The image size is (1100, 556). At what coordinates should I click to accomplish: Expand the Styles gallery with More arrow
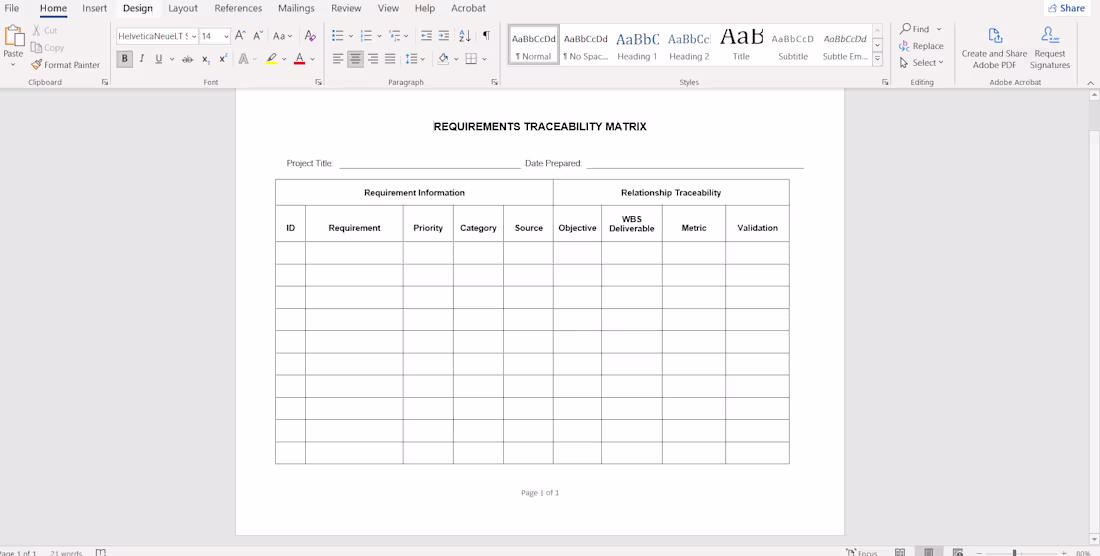877,60
